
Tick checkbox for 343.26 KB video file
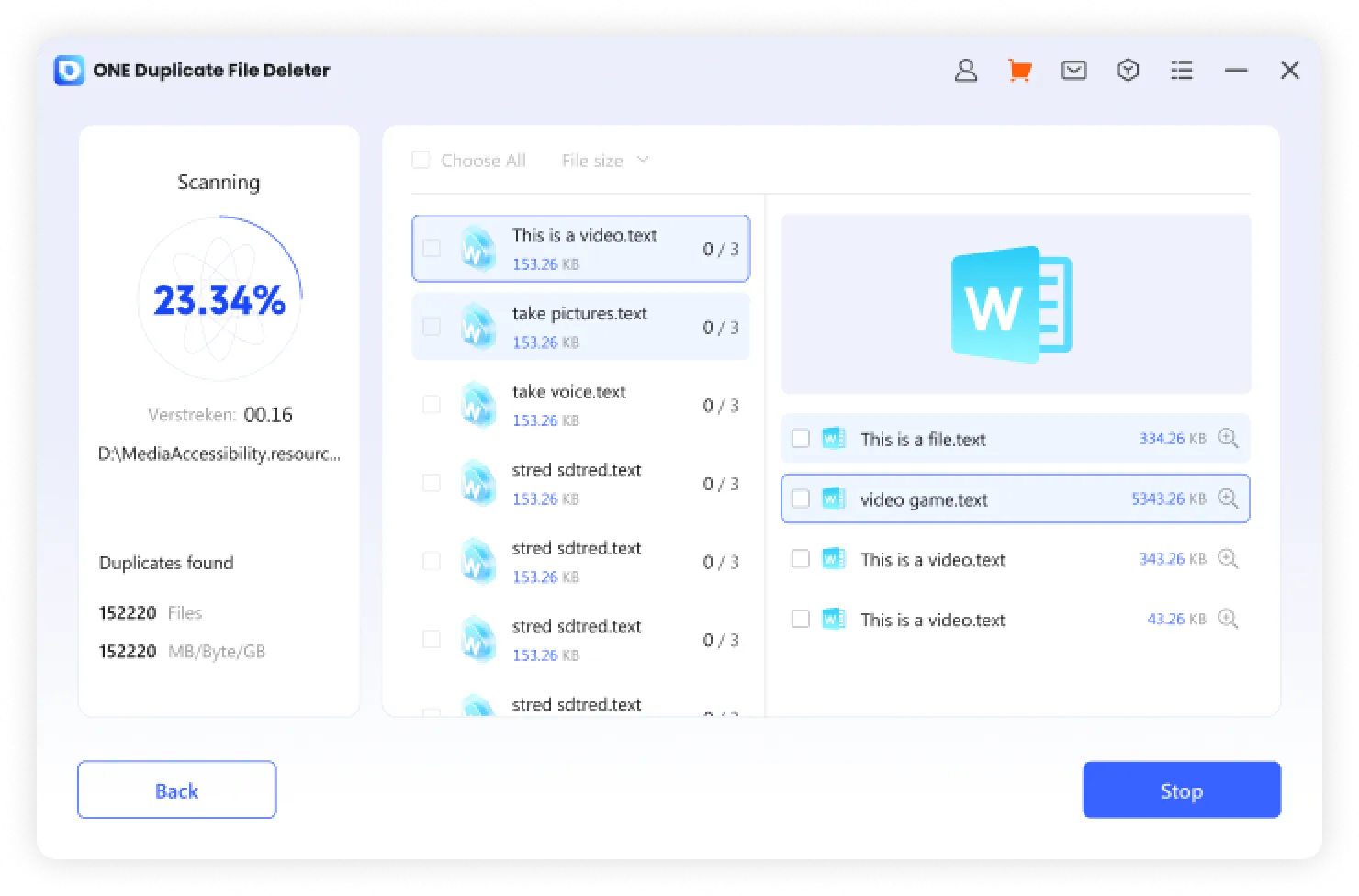click(x=801, y=559)
